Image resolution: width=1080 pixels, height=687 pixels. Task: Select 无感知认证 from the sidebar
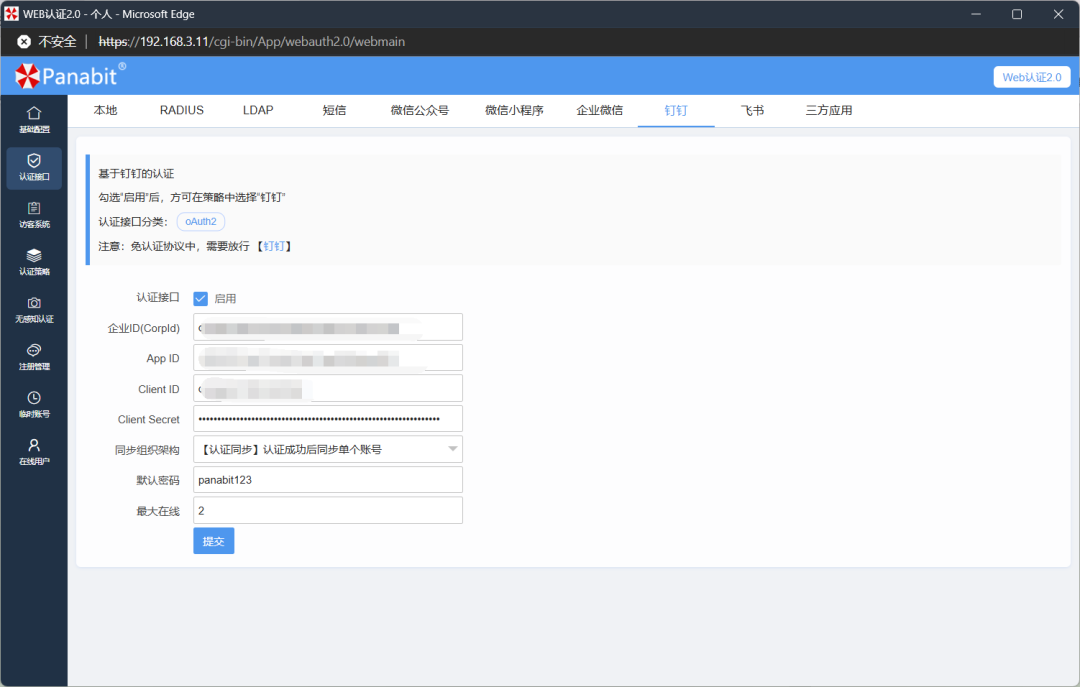34,311
